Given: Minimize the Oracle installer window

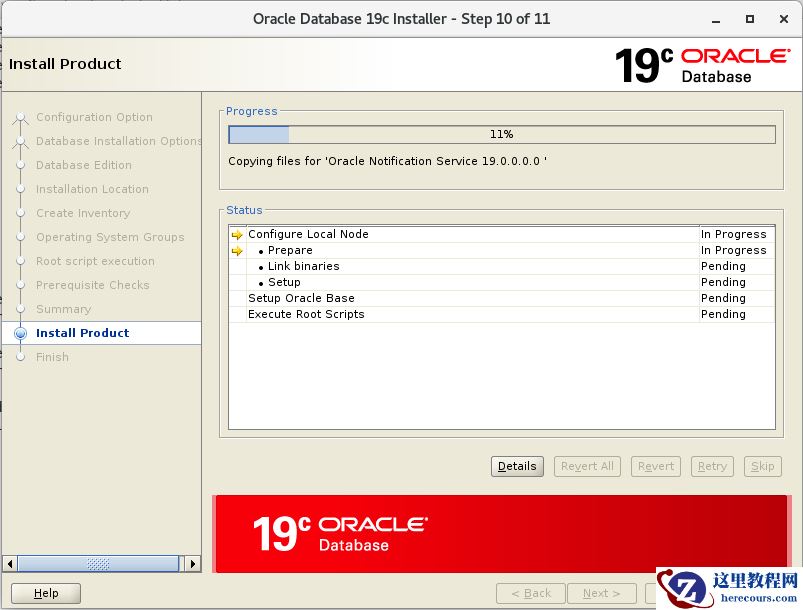Looking at the screenshot, I should coord(716,19).
